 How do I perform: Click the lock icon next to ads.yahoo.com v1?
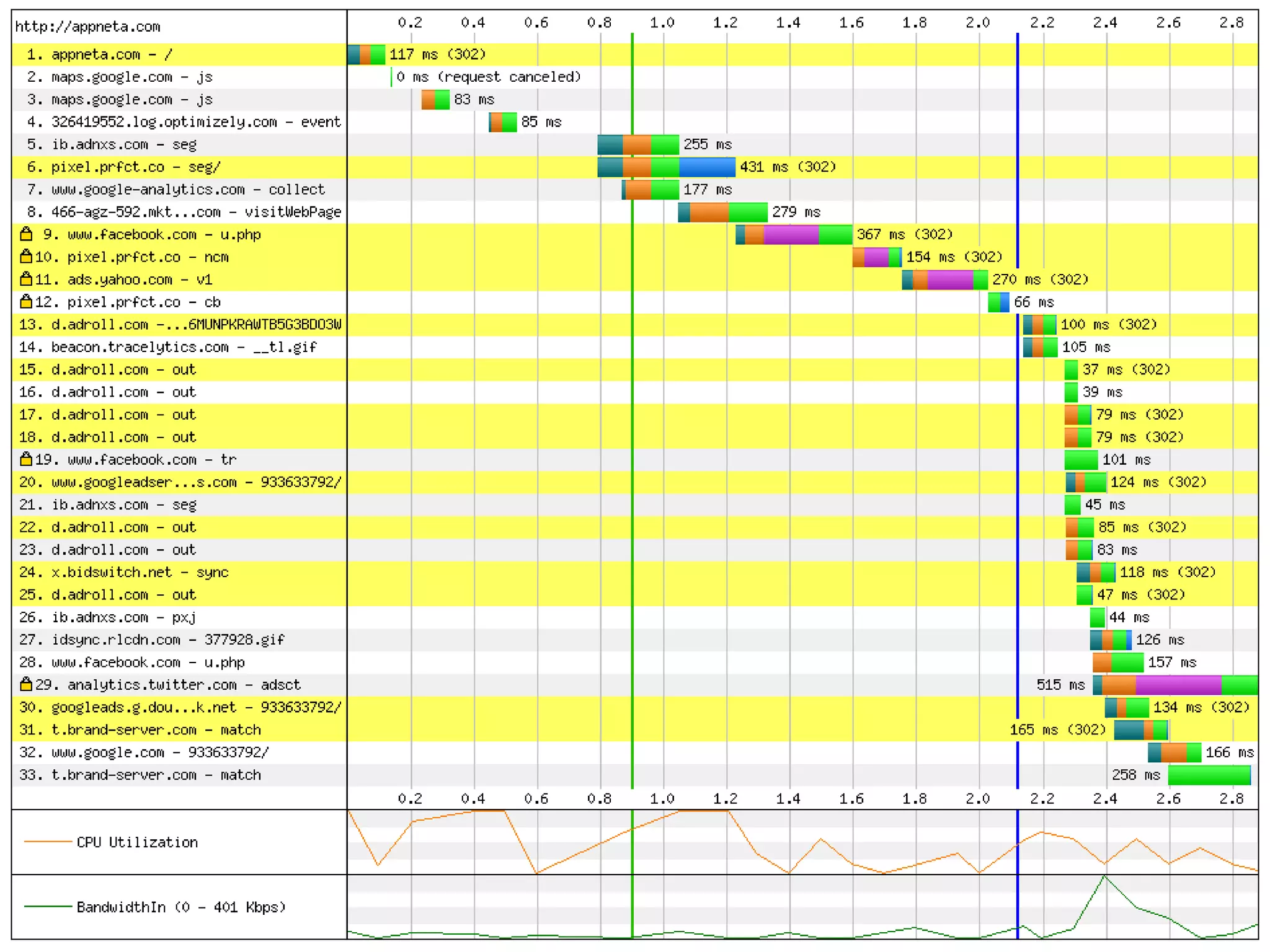coord(25,280)
